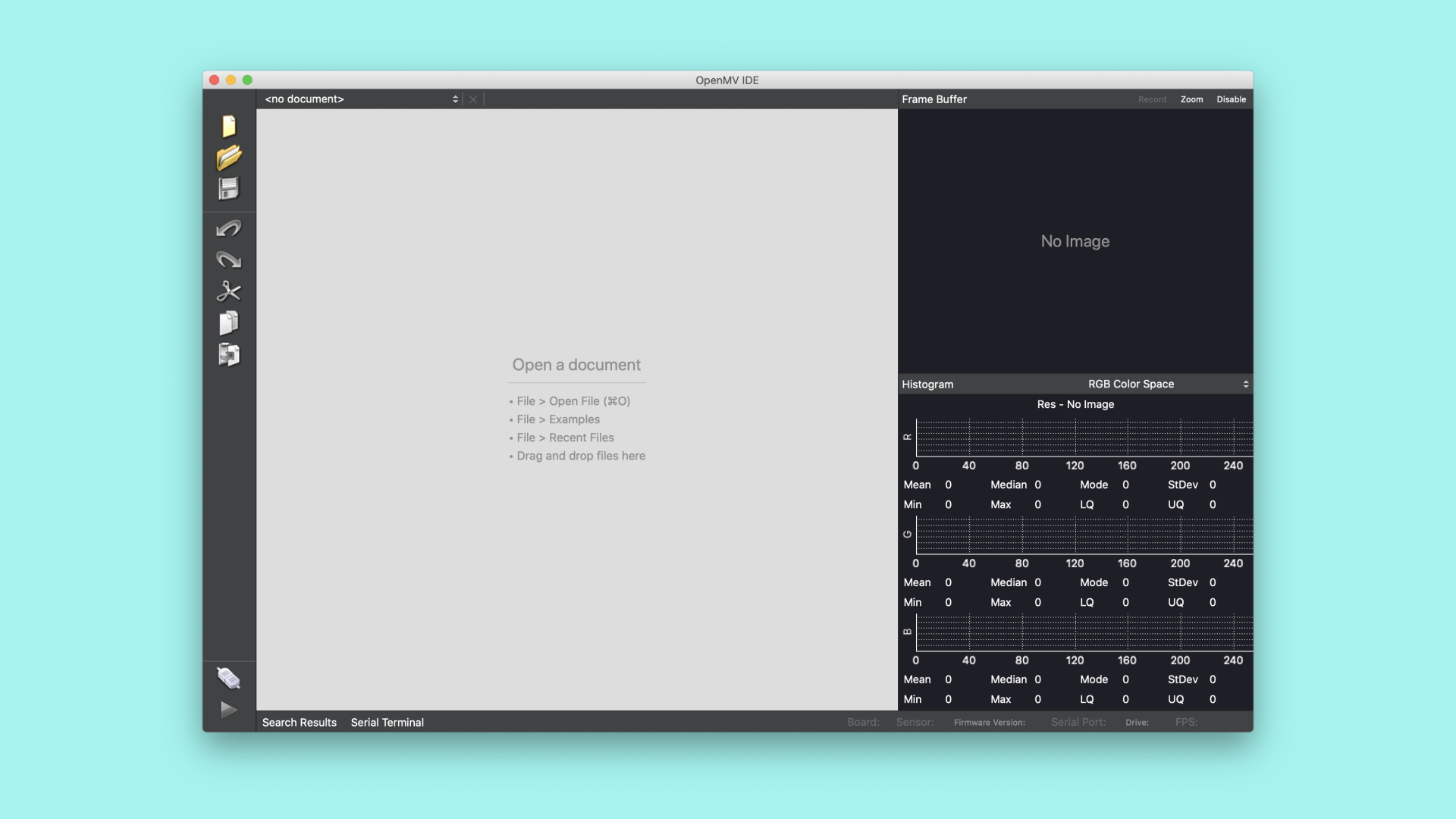Toggle Record in Frame Buffer header
Screen dimensions: 1456x819
1152,99
